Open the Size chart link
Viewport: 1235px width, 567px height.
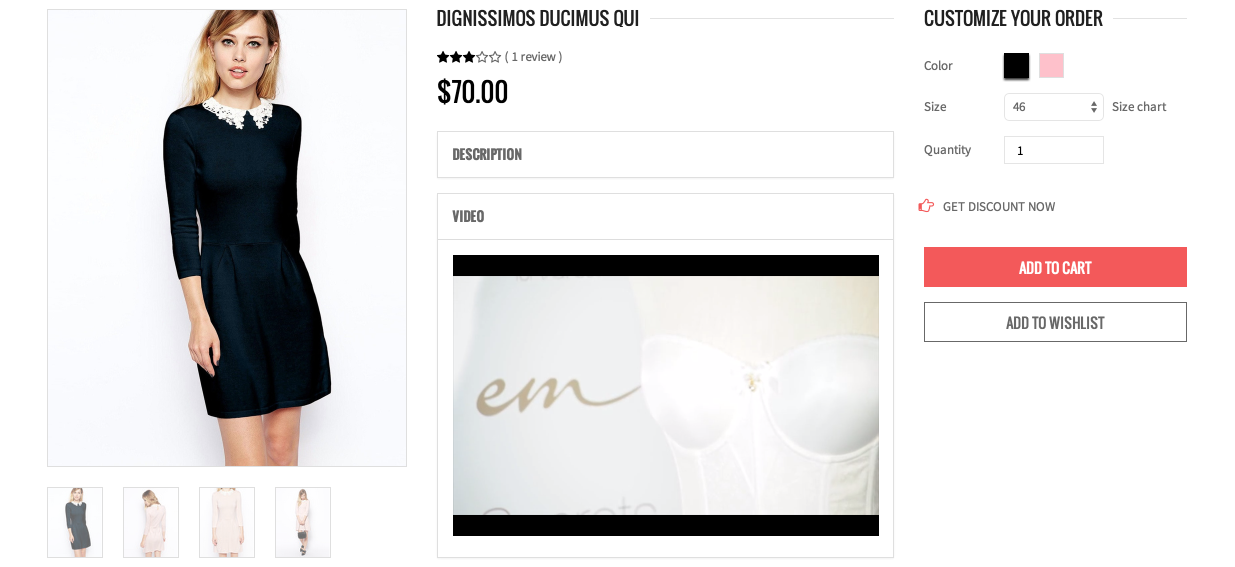[x=1139, y=107]
